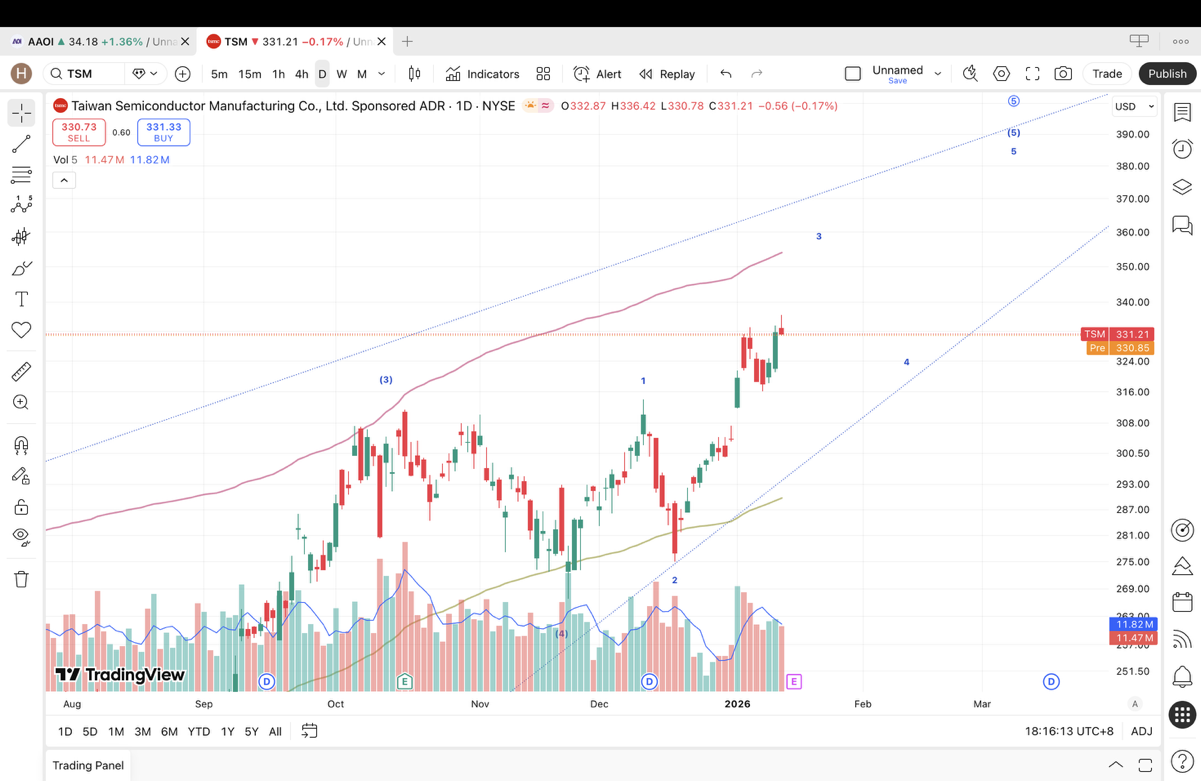This screenshot has width=1201, height=781.
Task: Click the BUY 331.33 button
Action: coord(163,132)
